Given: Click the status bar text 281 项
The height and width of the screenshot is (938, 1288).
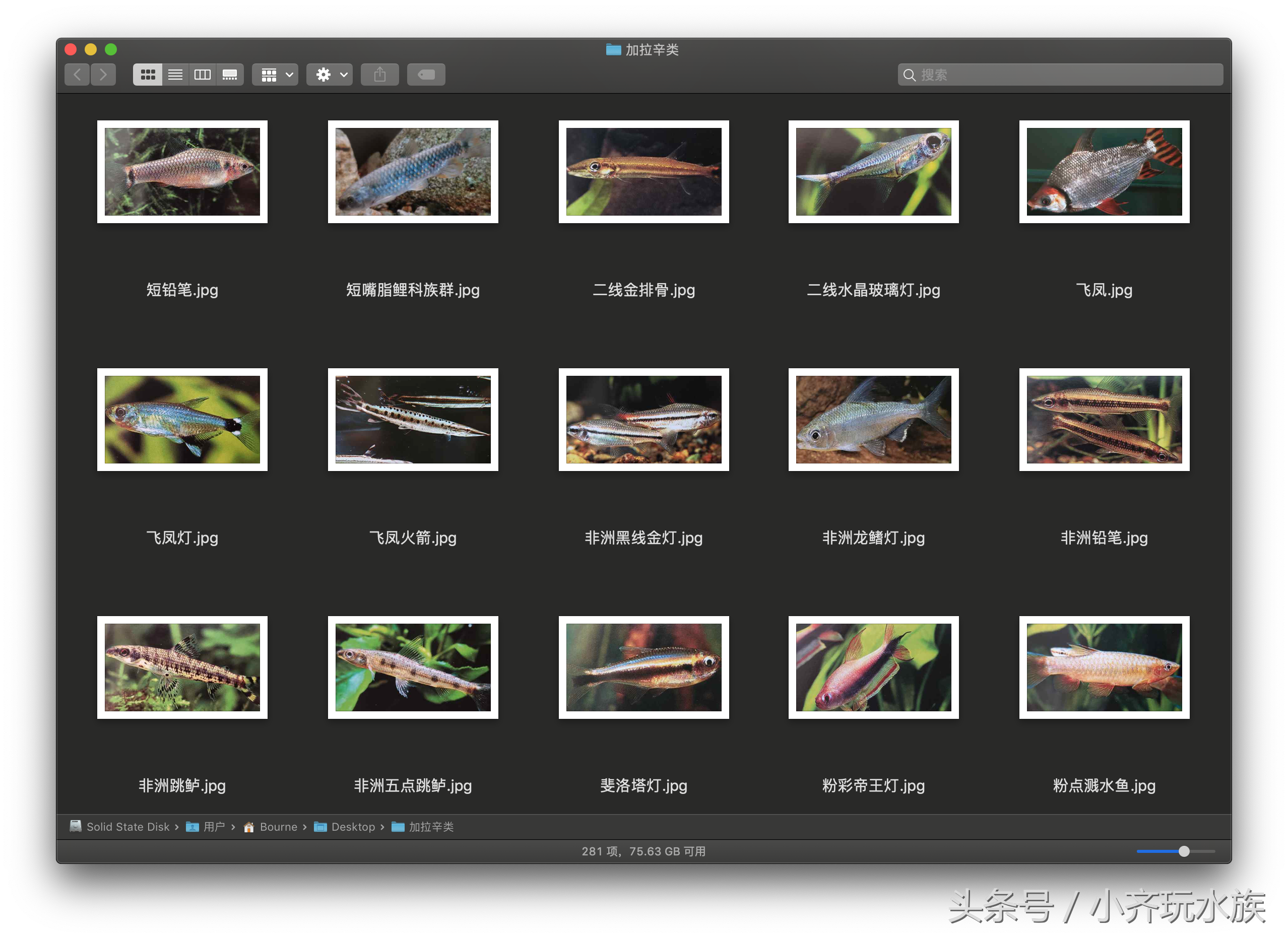Looking at the screenshot, I should coord(600,852).
